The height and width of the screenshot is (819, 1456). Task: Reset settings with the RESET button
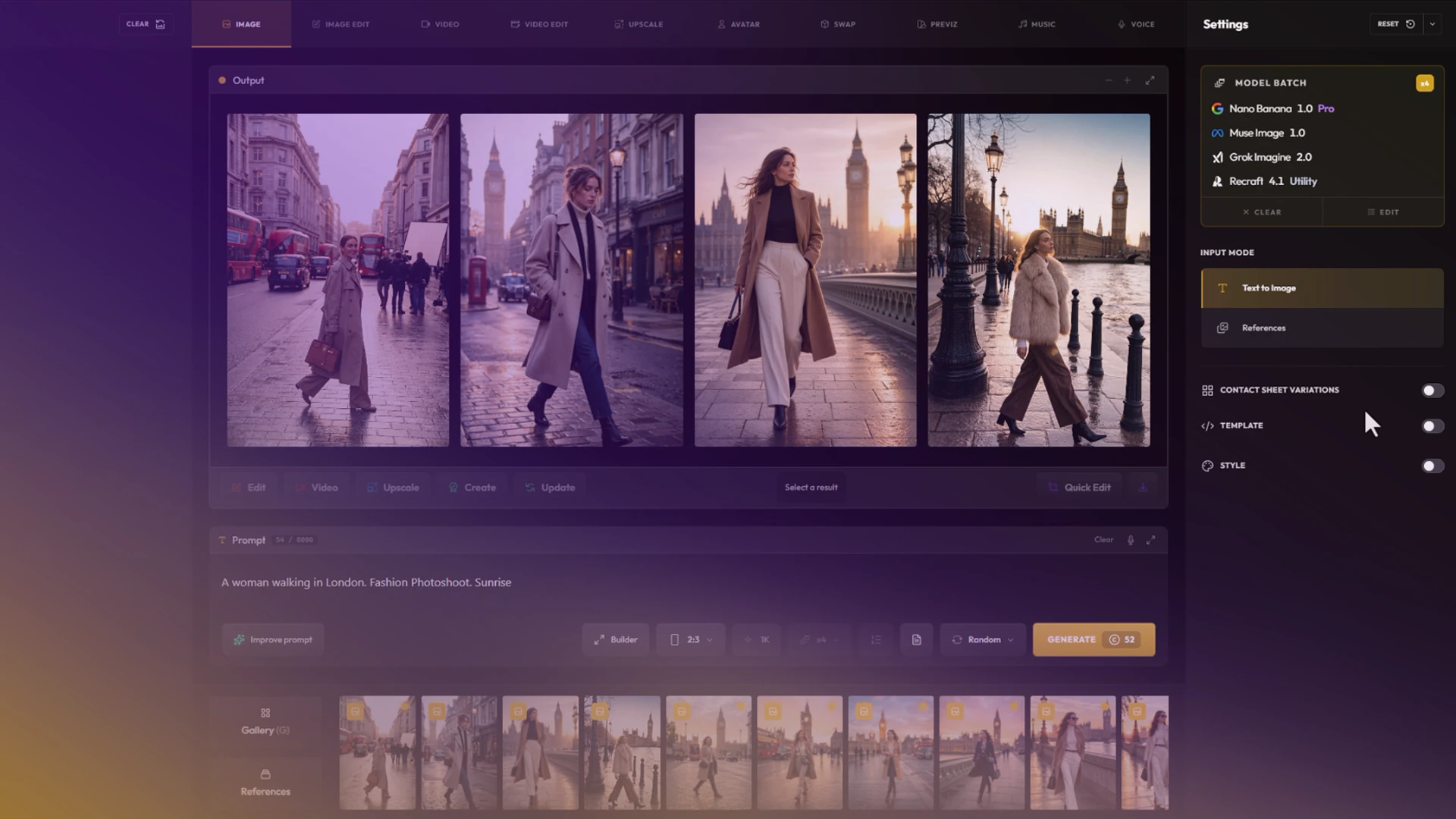pos(1396,24)
